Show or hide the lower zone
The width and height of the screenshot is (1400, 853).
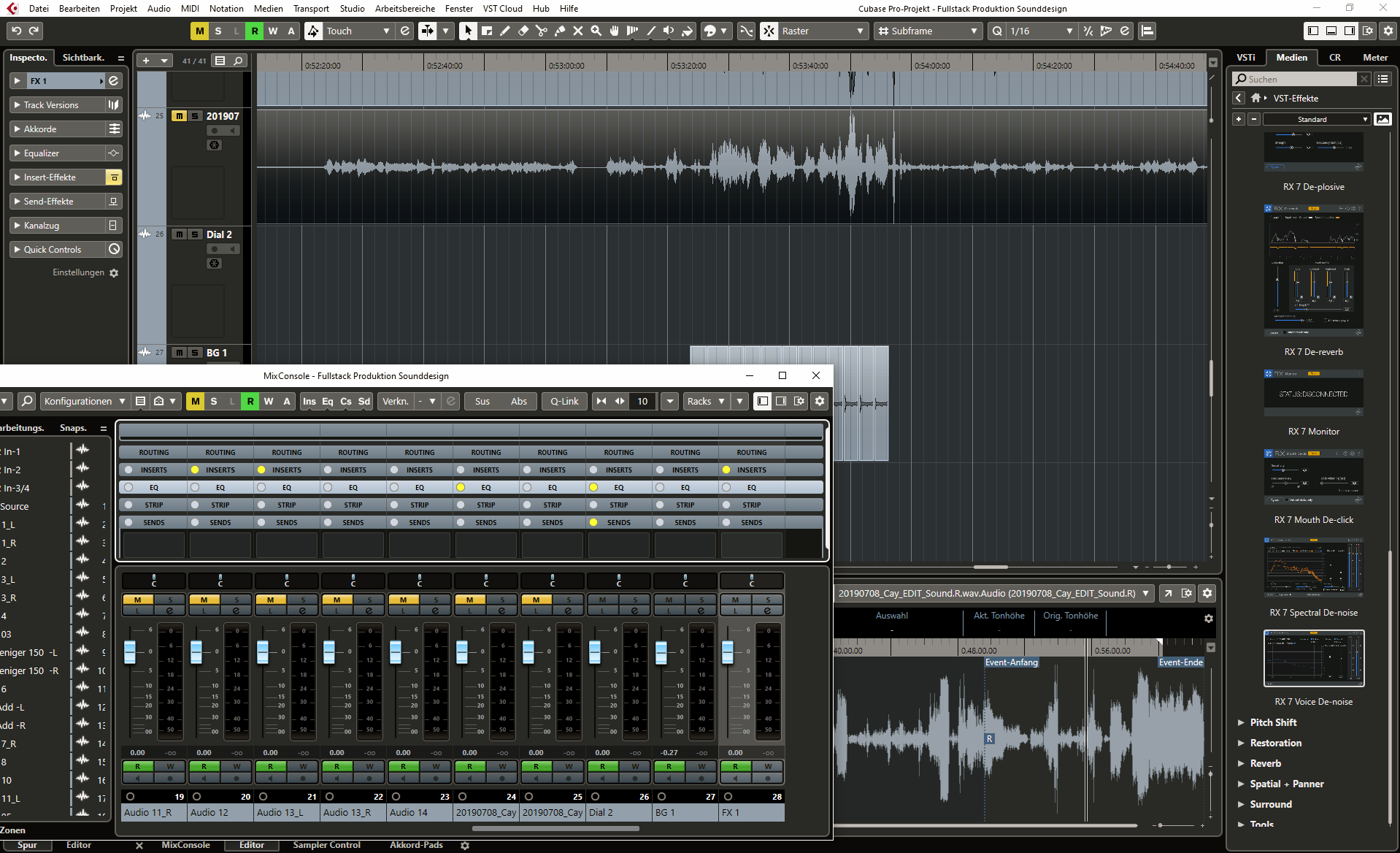[x=1331, y=31]
